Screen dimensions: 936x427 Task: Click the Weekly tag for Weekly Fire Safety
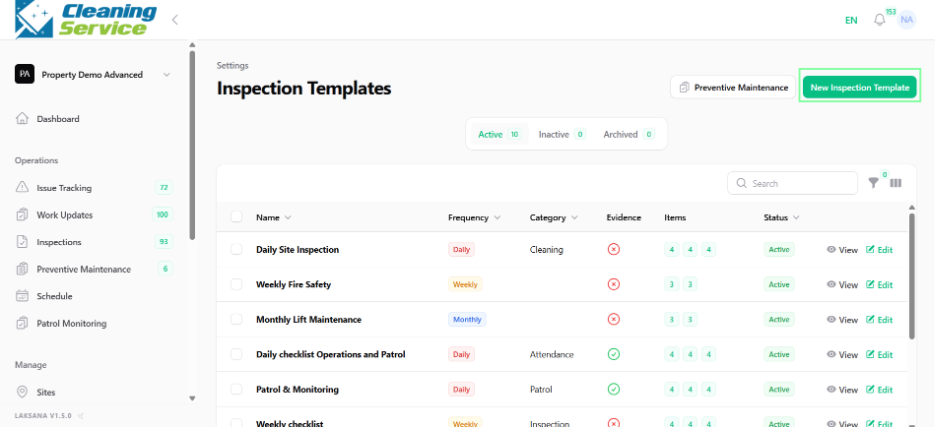465,284
